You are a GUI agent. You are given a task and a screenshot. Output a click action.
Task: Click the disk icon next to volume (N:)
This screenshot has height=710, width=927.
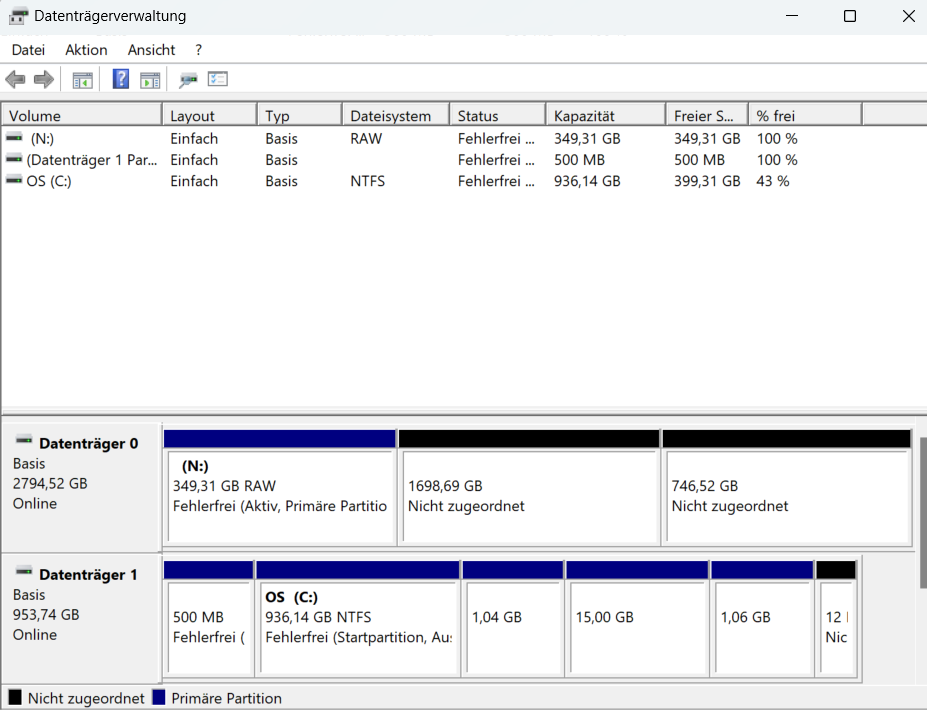tap(13, 138)
